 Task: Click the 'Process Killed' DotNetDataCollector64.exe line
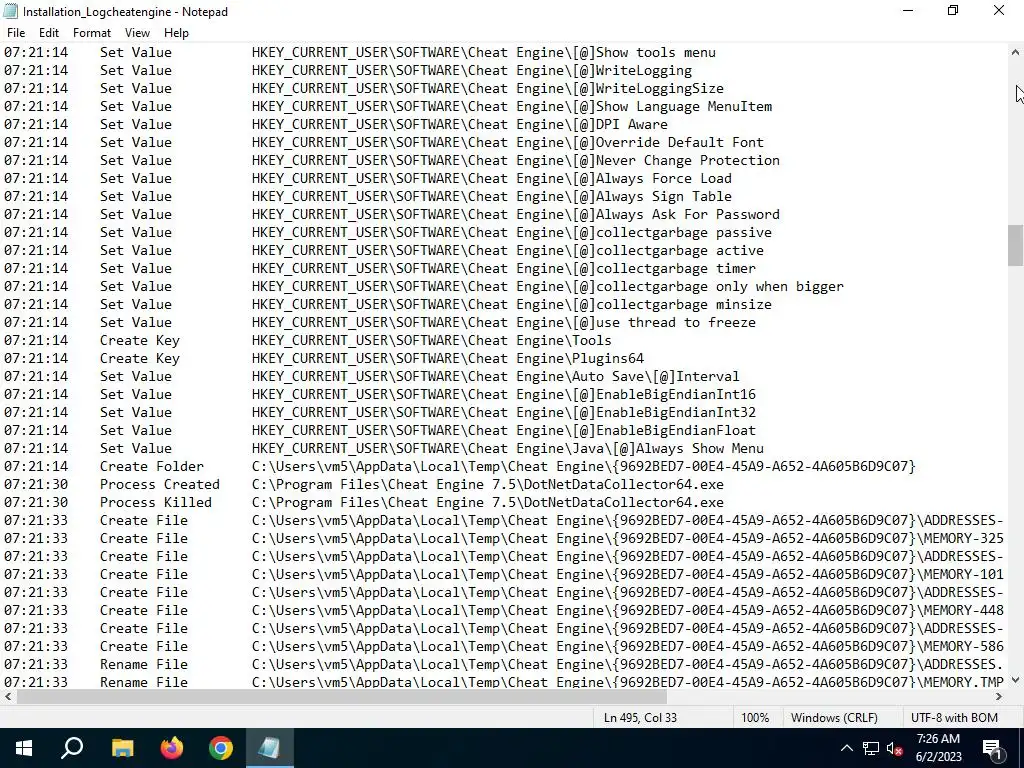point(364,503)
